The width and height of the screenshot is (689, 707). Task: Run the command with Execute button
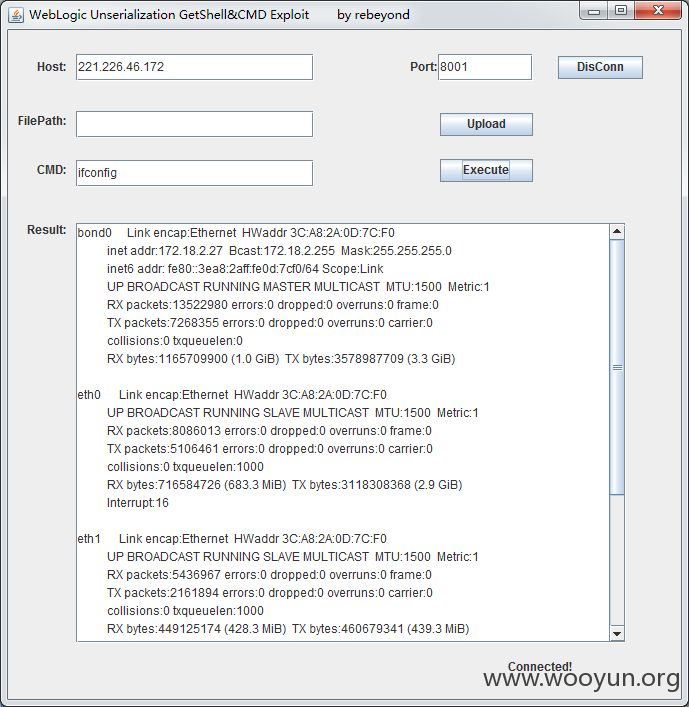coord(486,170)
